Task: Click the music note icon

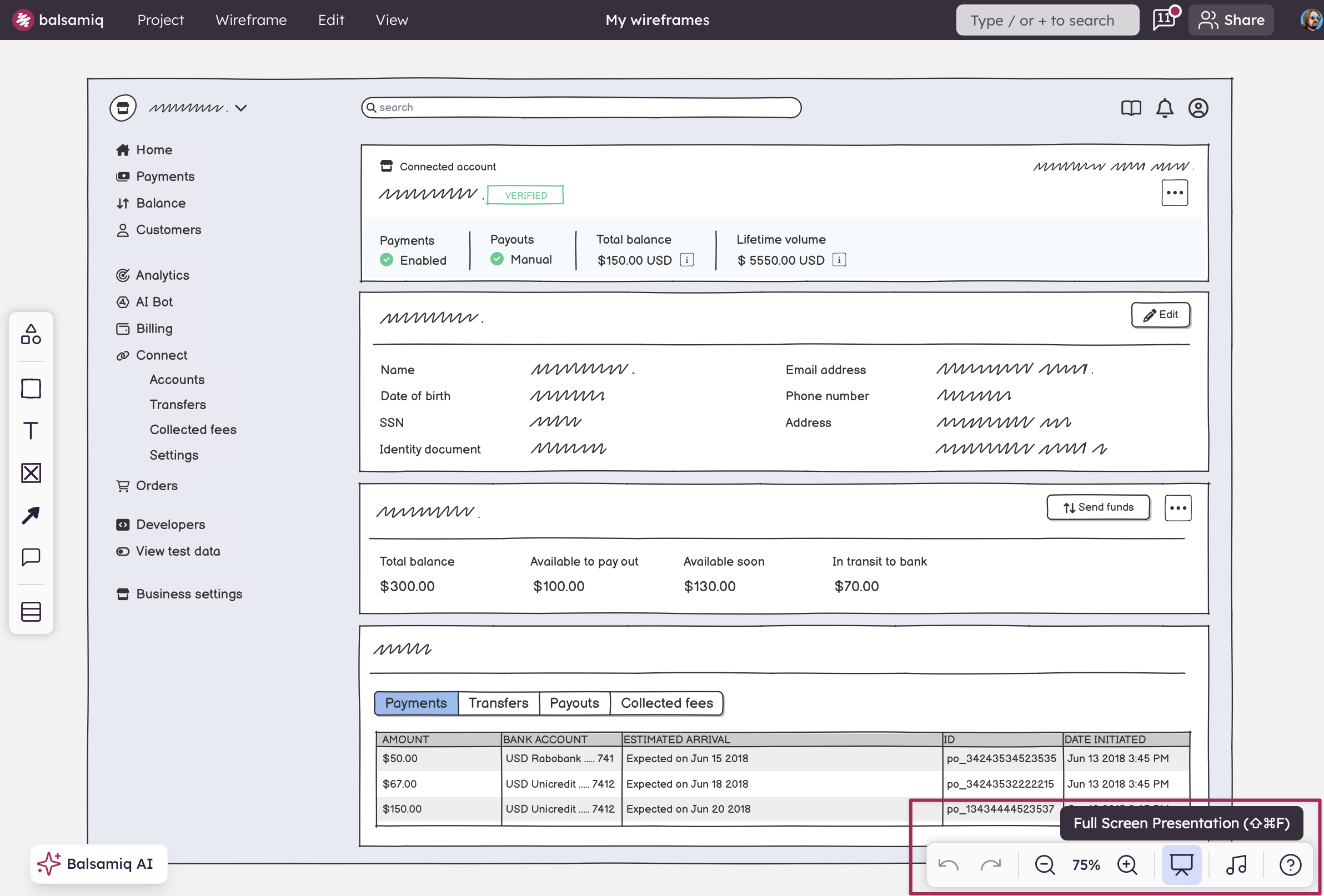Action: click(x=1236, y=865)
